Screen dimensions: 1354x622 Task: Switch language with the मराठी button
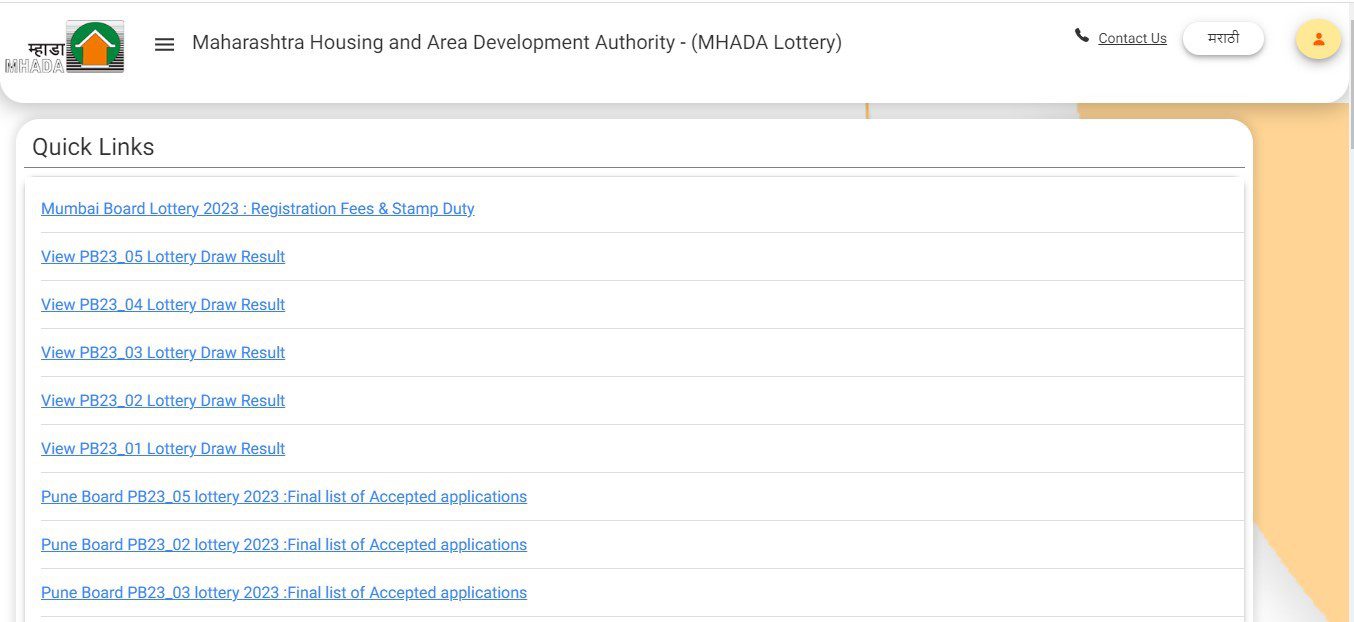click(1223, 38)
